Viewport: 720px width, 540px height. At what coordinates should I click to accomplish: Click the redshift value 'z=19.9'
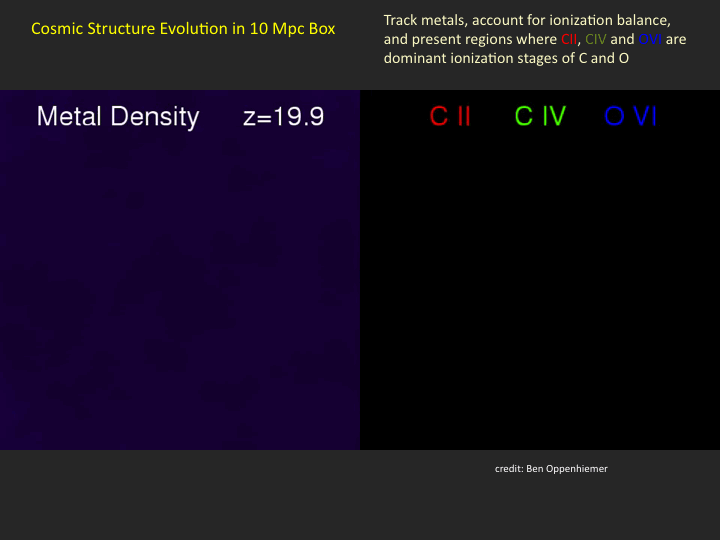[x=283, y=117]
